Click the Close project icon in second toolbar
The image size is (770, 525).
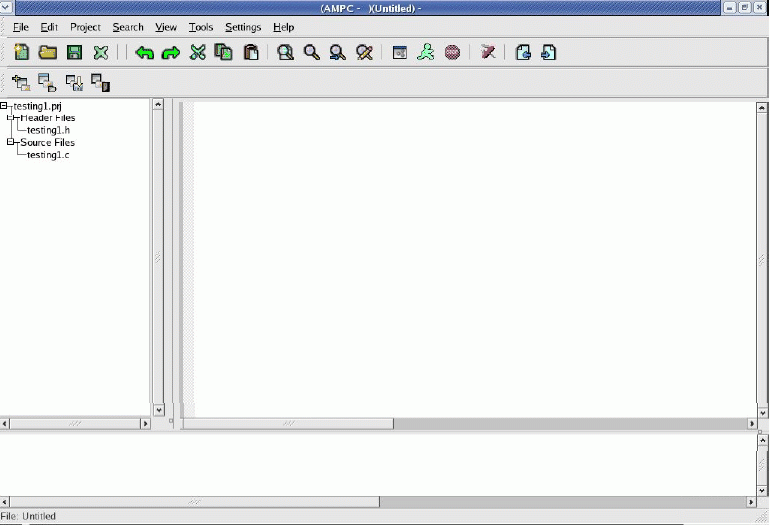click(101, 83)
